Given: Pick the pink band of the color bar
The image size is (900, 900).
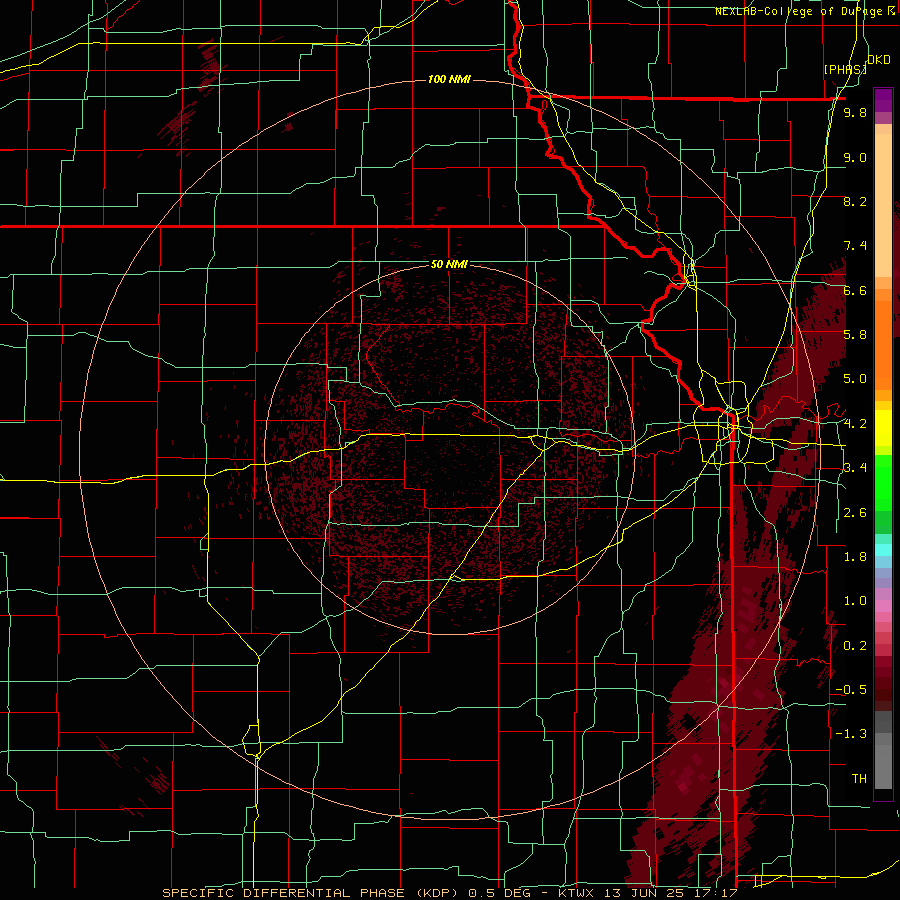Looking at the screenshot, I should [883, 606].
